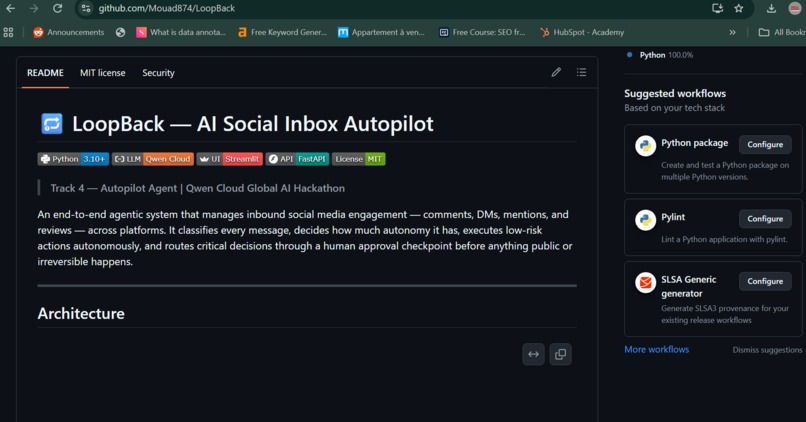Open the More workflows link
Viewport: 806px width, 422px height.
click(x=656, y=350)
